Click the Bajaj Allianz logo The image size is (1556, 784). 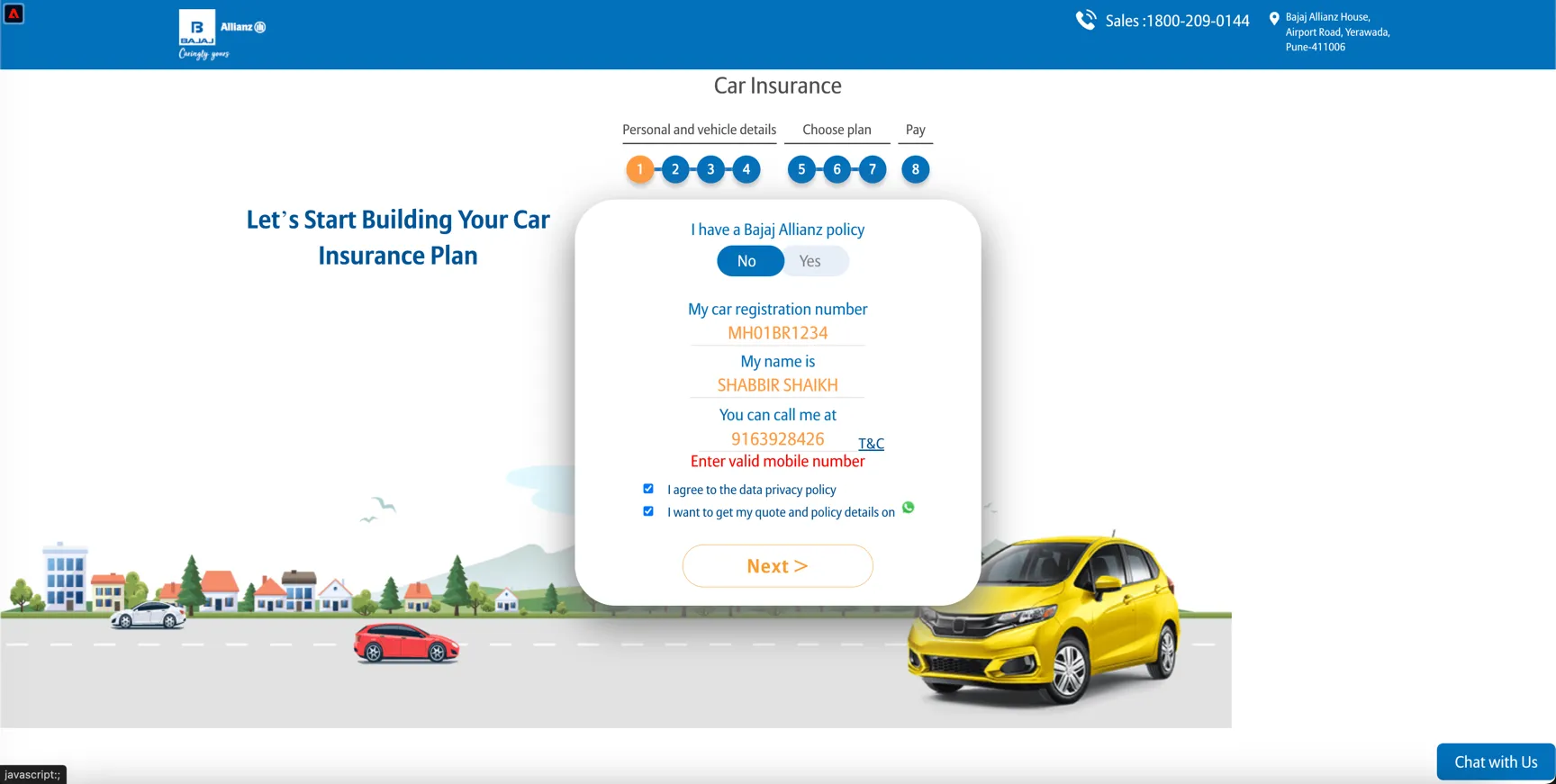222,34
